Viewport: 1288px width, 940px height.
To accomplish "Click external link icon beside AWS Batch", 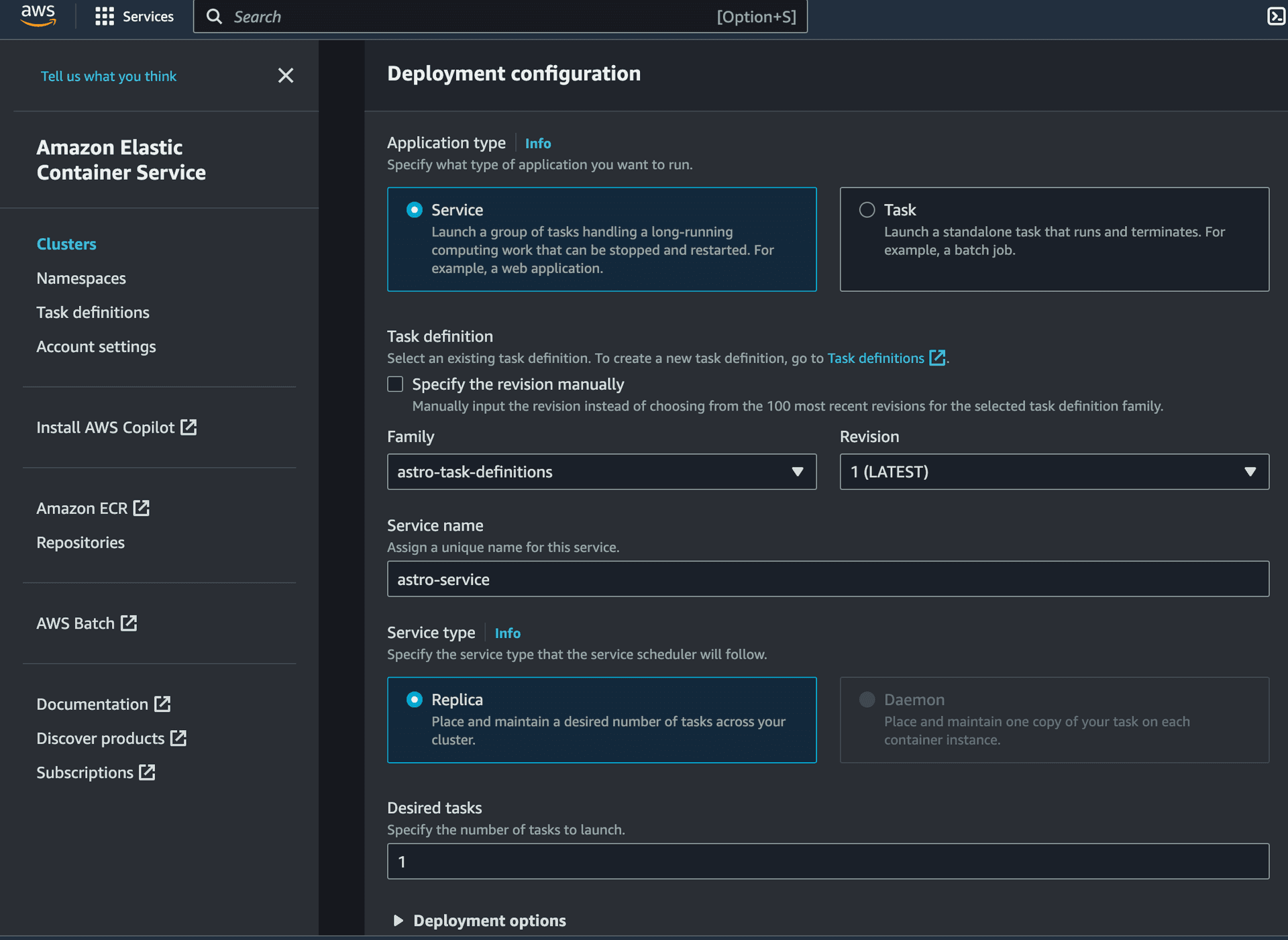I will pos(129,623).
